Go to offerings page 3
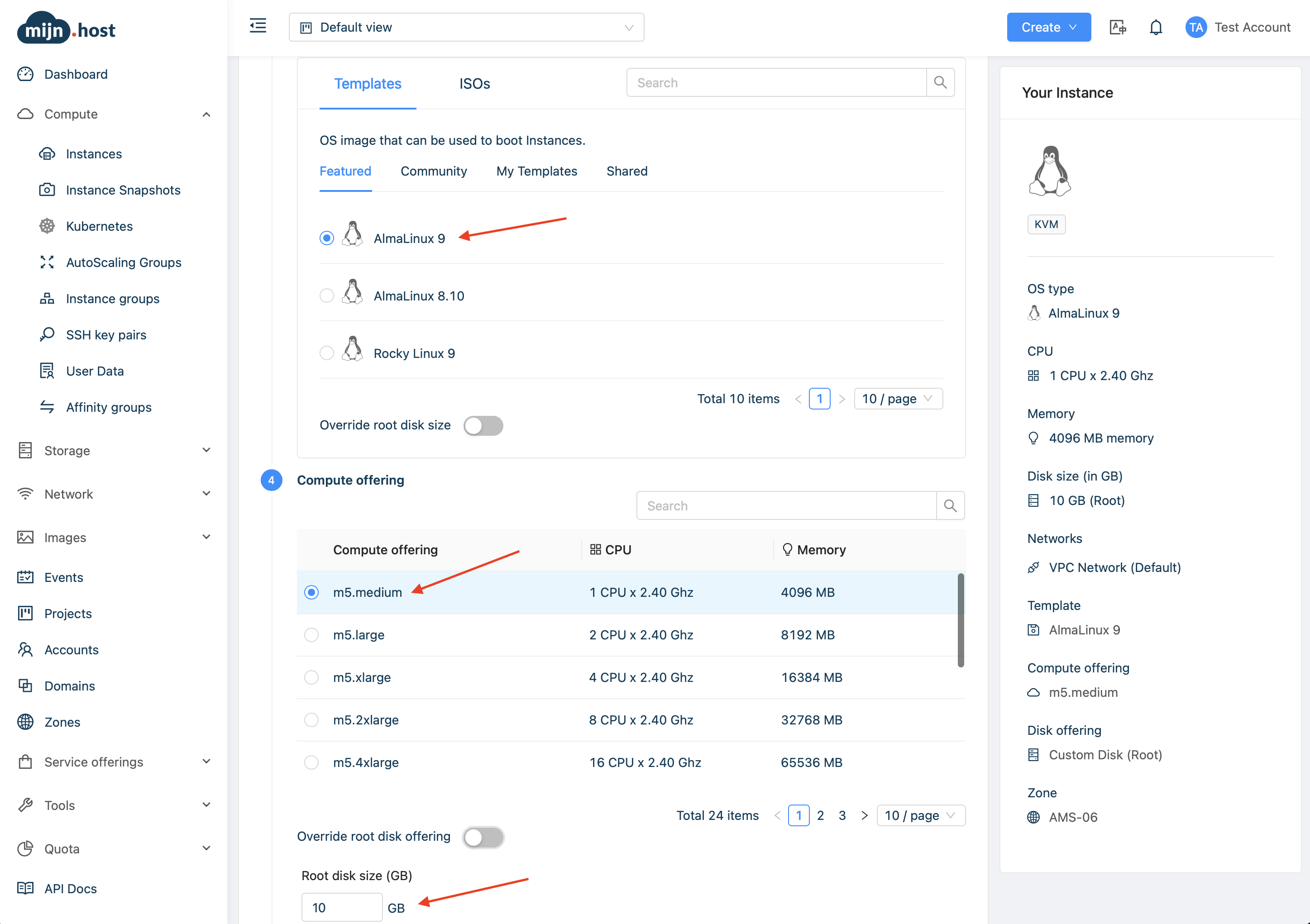 (841, 815)
